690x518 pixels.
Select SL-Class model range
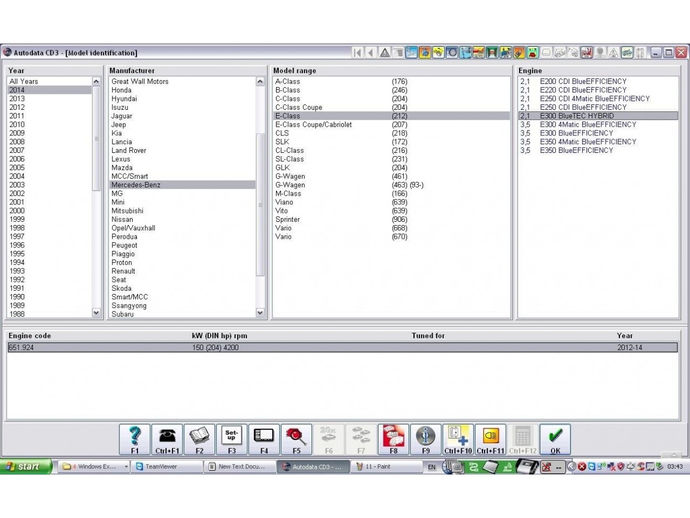(x=392, y=159)
